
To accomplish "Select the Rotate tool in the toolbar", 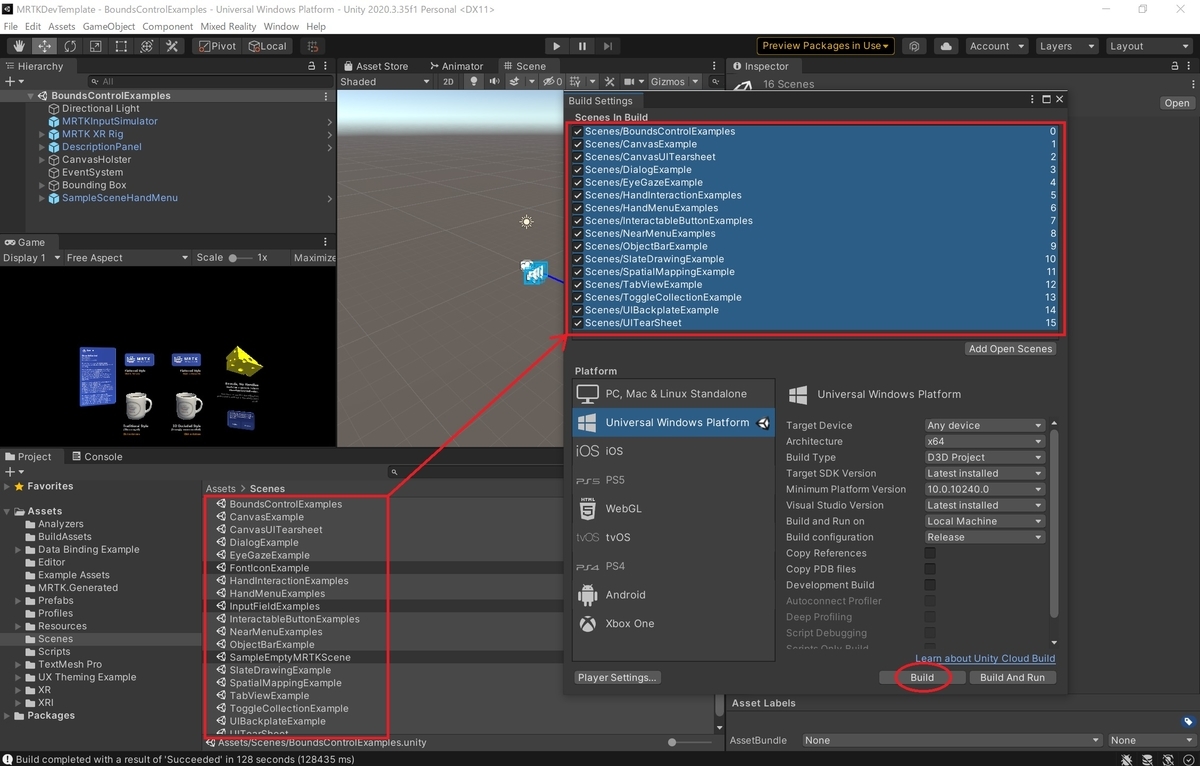I will (70, 46).
